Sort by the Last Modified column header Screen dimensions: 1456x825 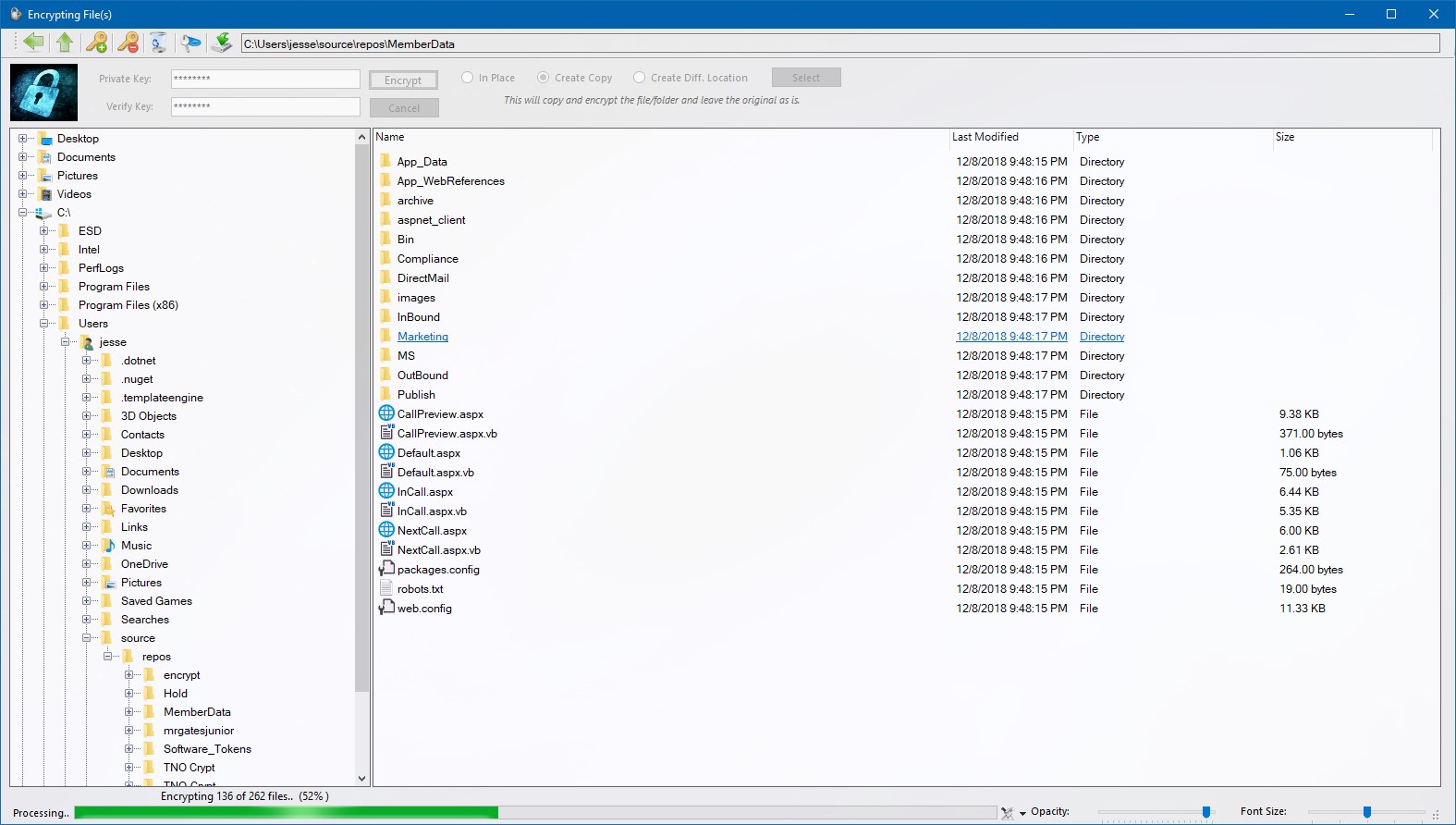point(1011,137)
